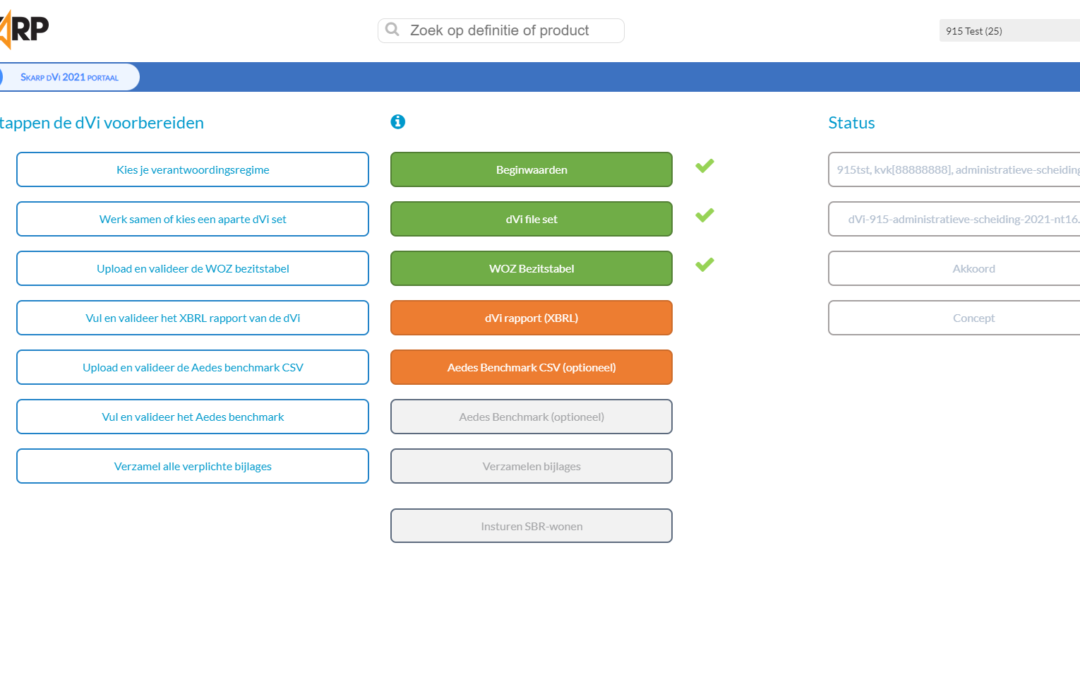Click Werk samen of kies aparte dVi set

pyautogui.click(x=192, y=219)
